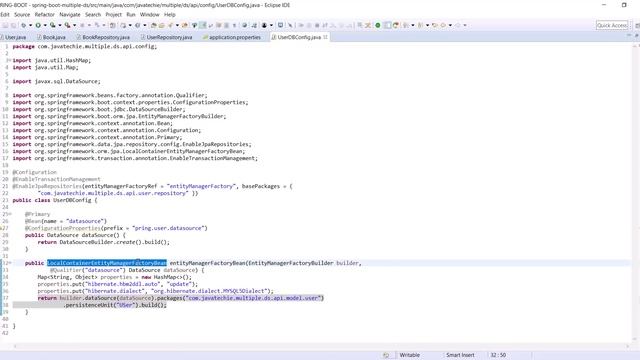Click the "entityManagerFactory" string on line 21
The width and height of the screenshot is (640, 360).
coord(201,186)
